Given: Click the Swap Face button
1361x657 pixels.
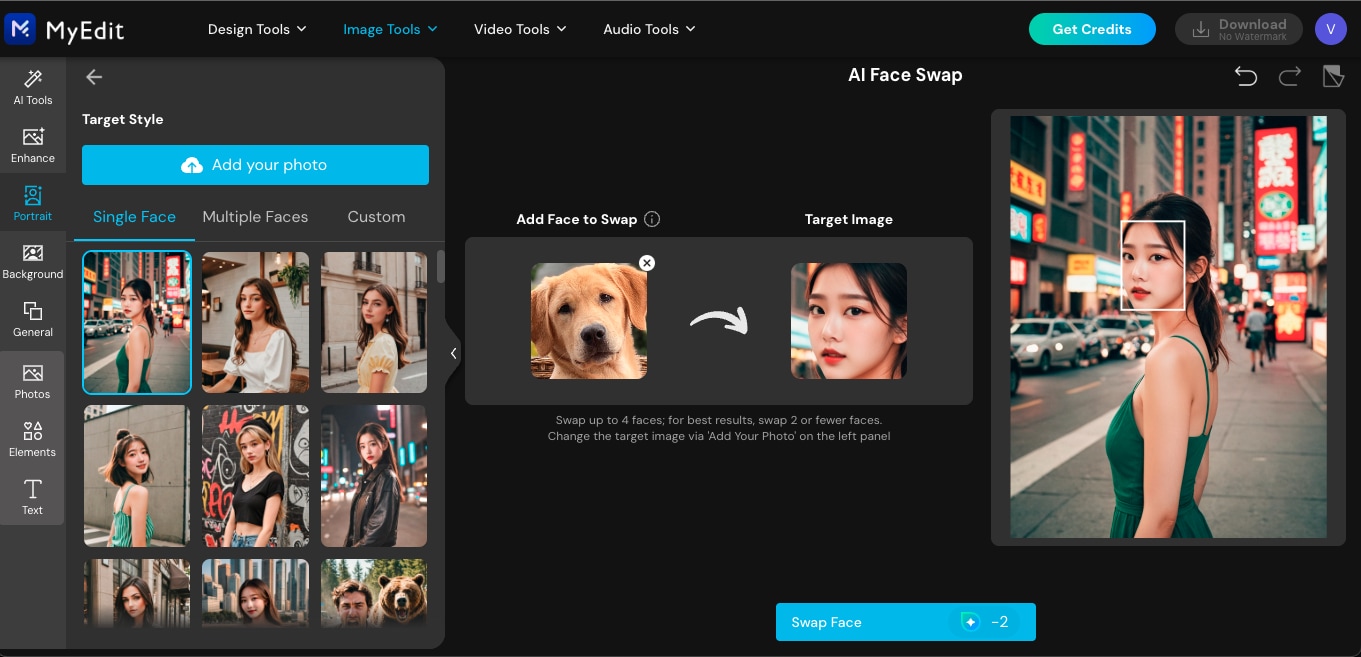Looking at the screenshot, I should (x=905, y=622).
